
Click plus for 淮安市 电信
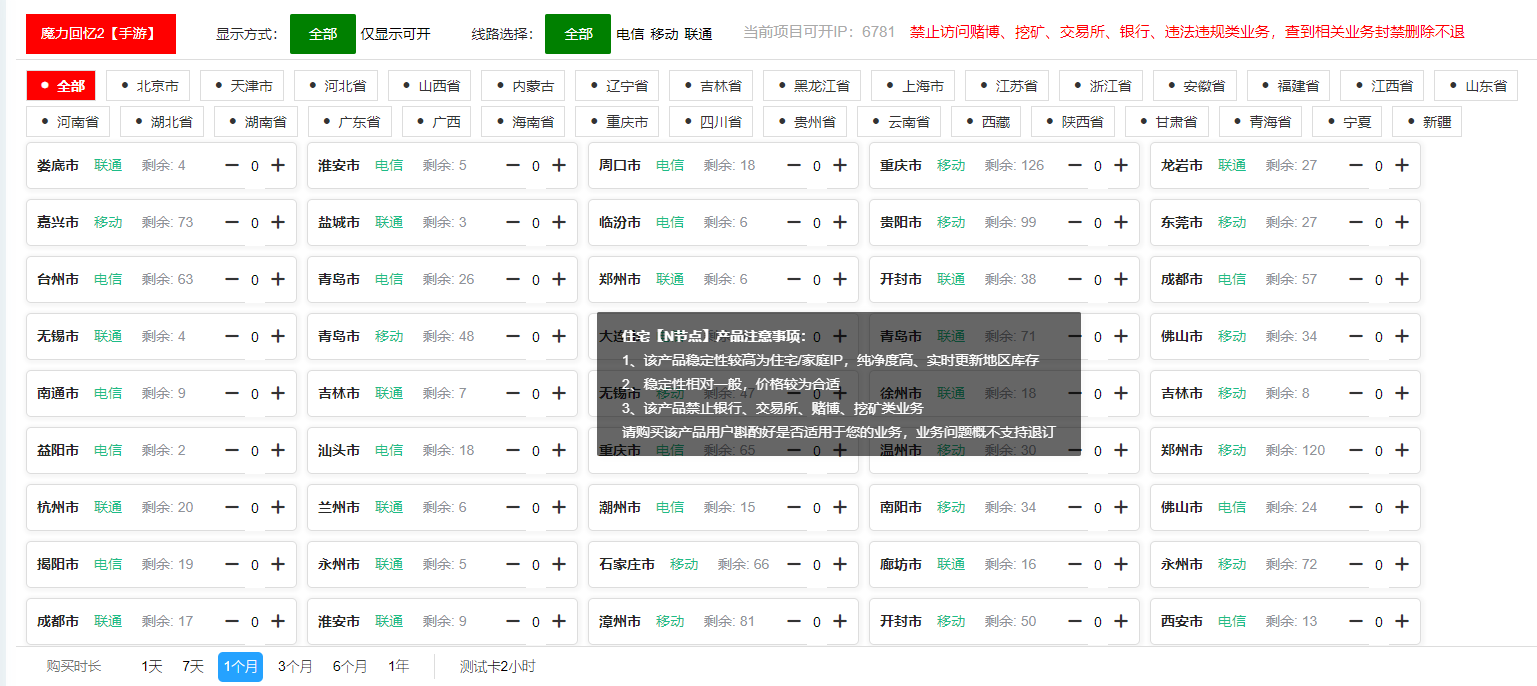[558, 165]
